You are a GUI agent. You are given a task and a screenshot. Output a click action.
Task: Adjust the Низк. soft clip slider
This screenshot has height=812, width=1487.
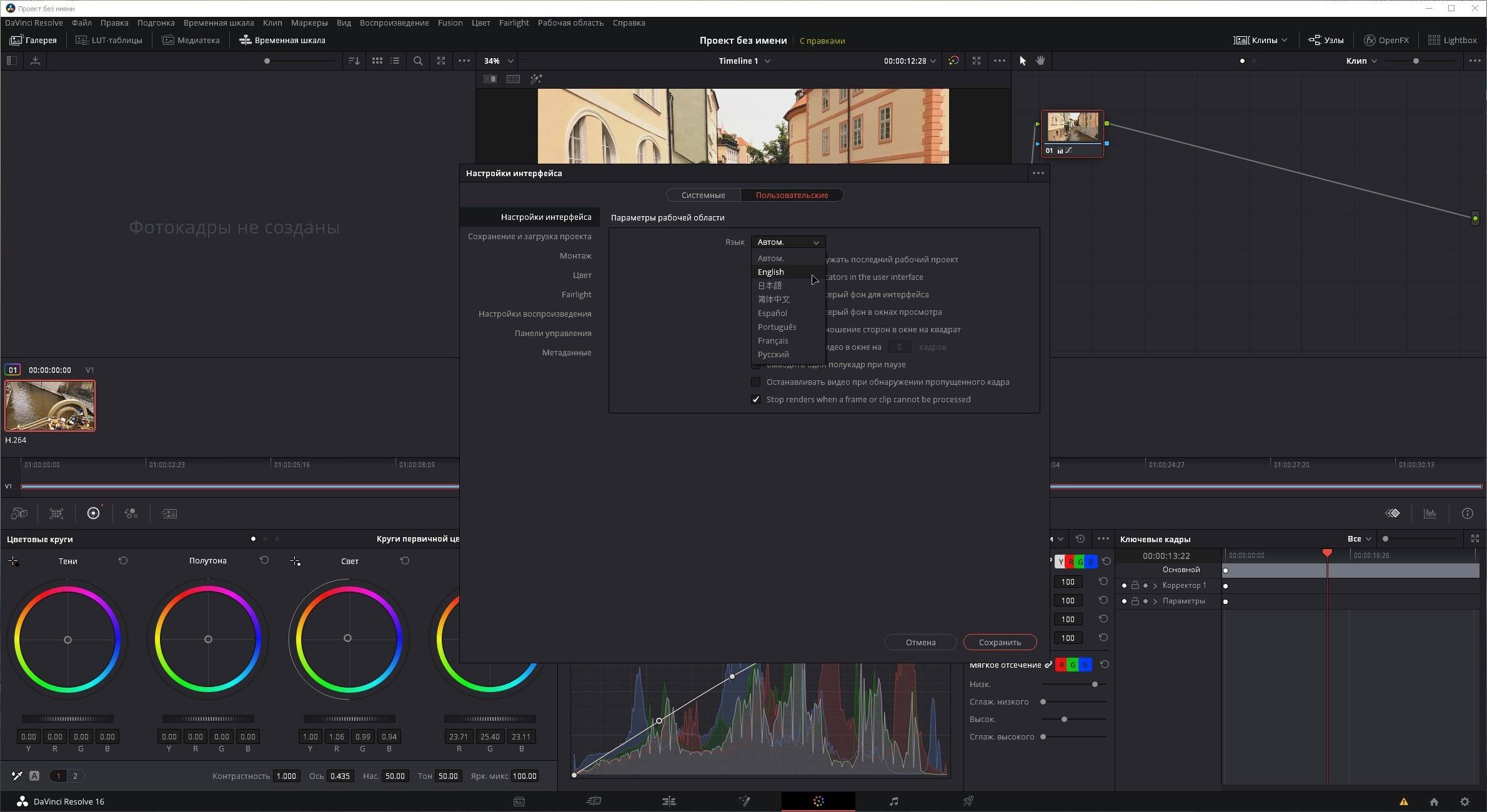(x=1094, y=685)
